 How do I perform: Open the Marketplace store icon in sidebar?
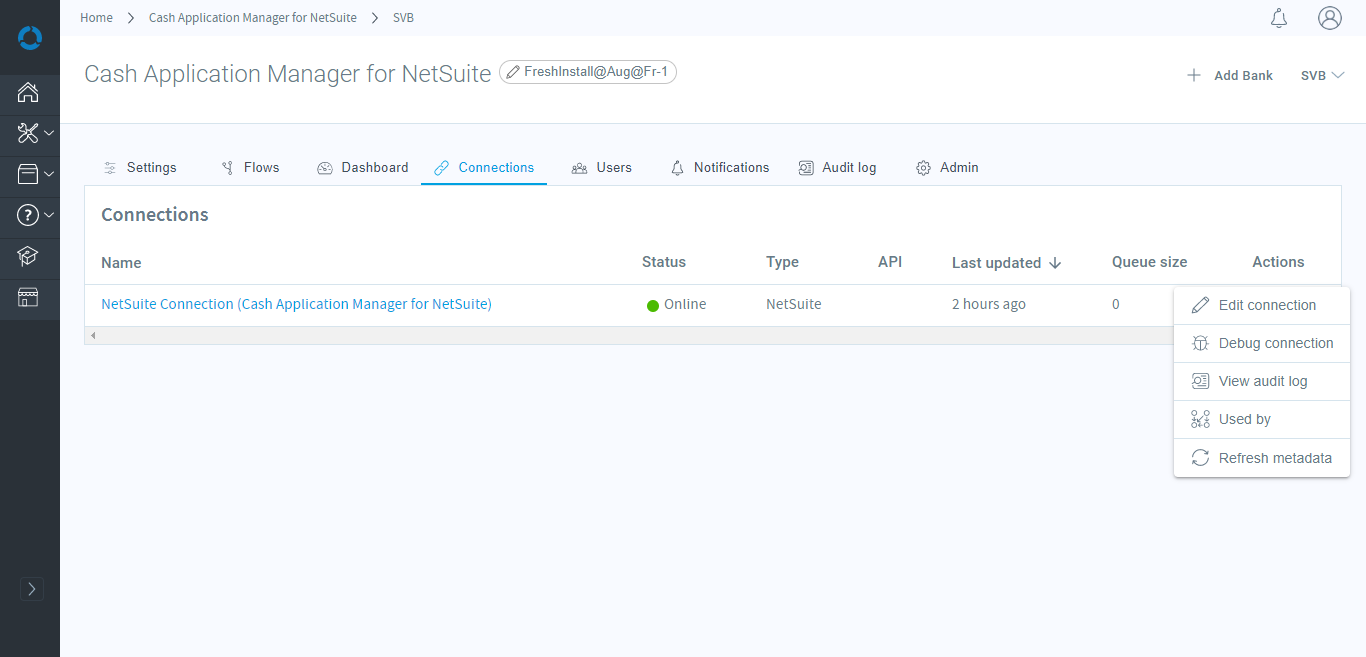click(28, 297)
